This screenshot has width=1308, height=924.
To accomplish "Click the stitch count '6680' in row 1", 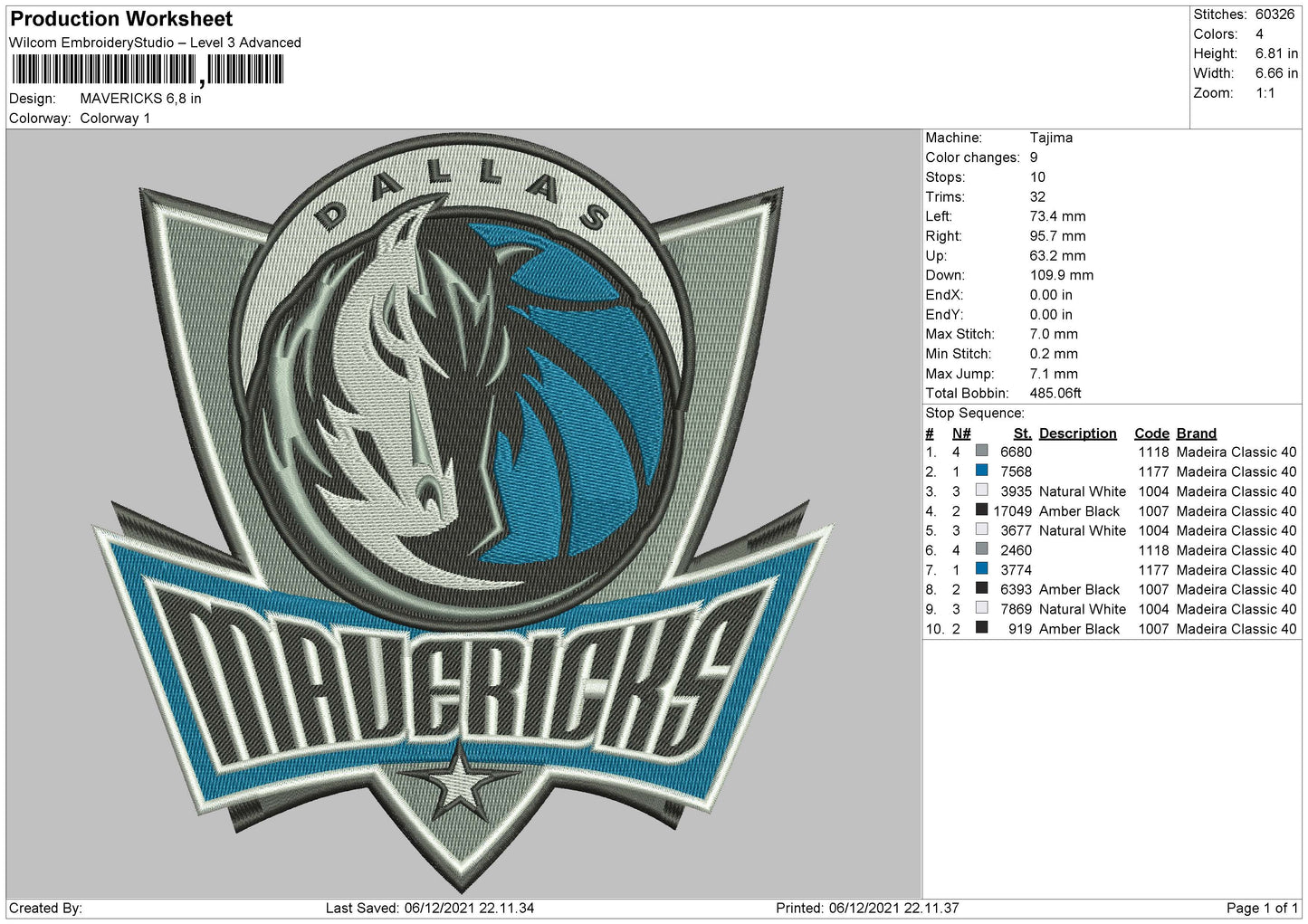I will [x=1016, y=452].
